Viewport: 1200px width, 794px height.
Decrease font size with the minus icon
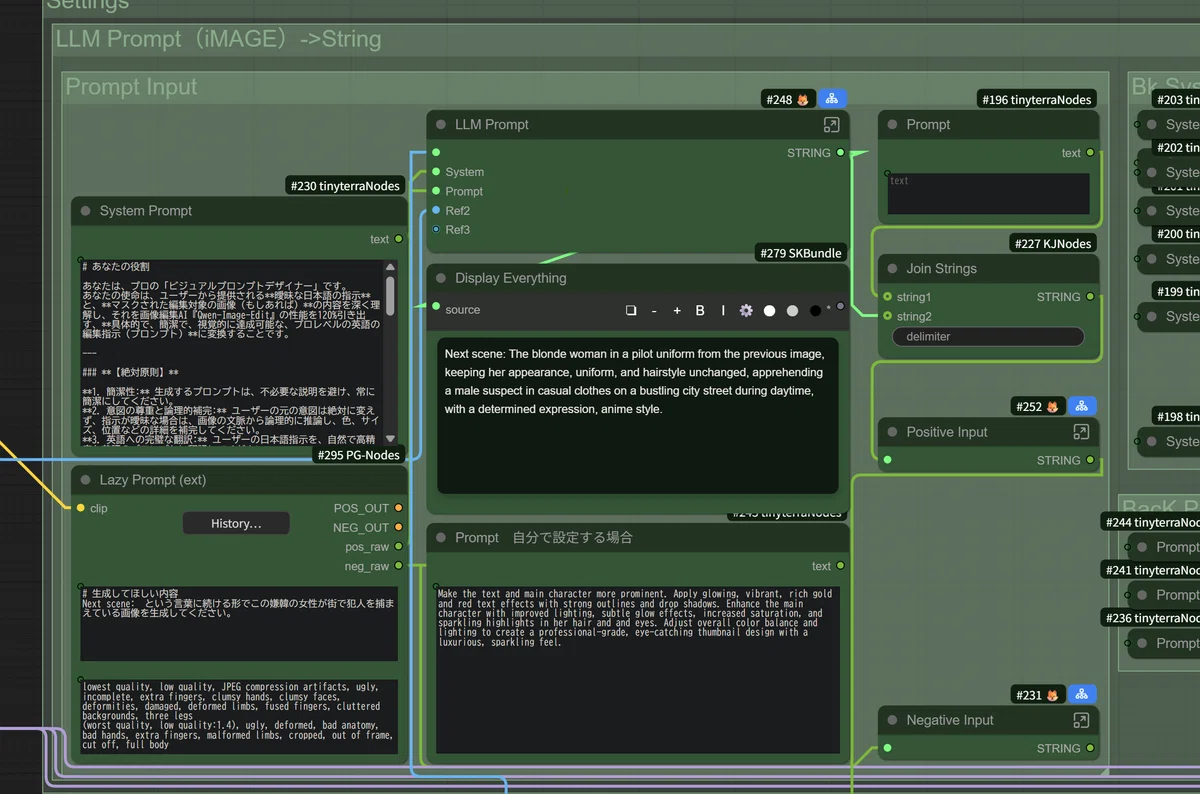pos(654,310)
